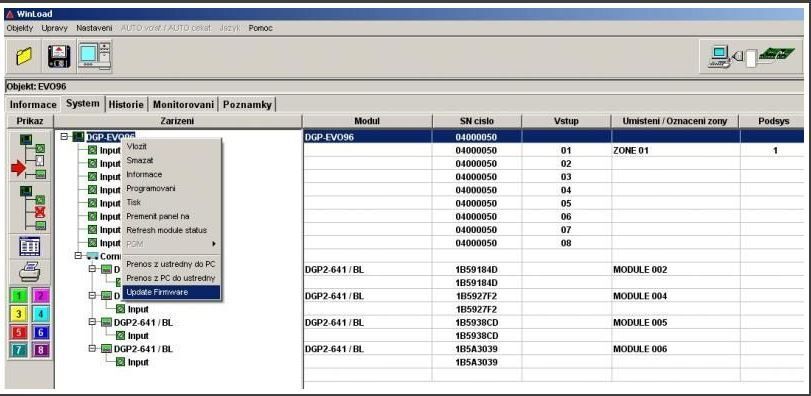
Task: Collapse the MODULE 005 DGP2-641 / BL node
Action: point(92,322)
